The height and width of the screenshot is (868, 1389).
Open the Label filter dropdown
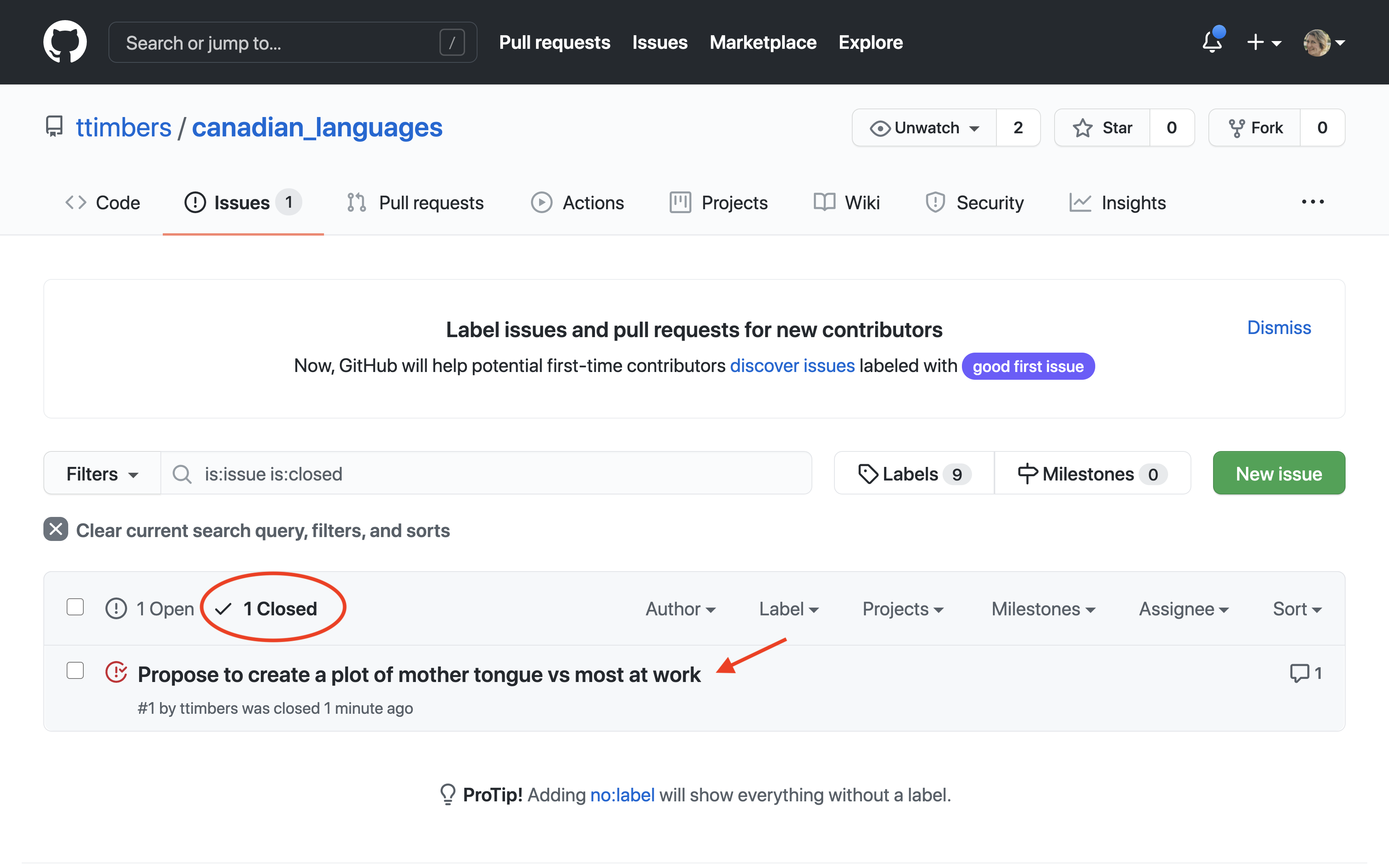click(789, 608)
